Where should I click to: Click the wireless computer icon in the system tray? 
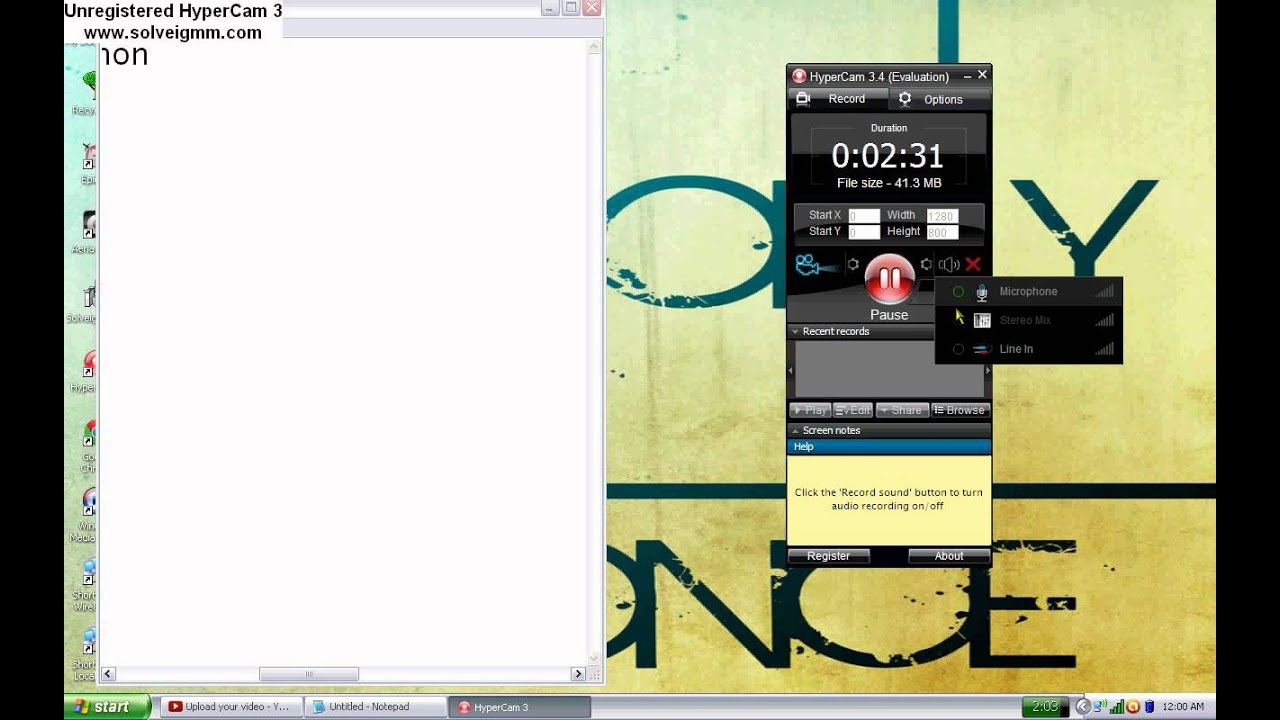coord(1102,707)
